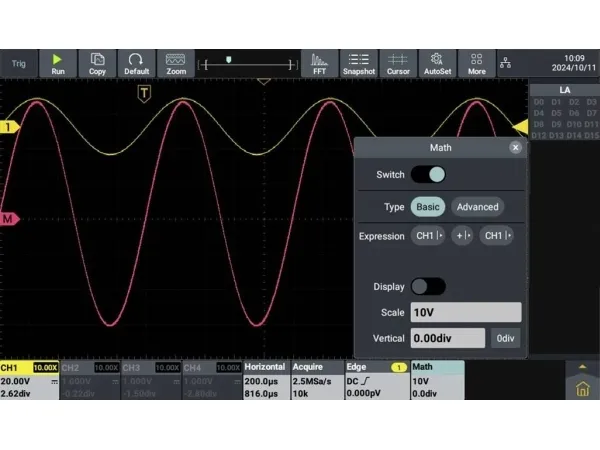Click the Copy icon in toolbar
The image size is (600, 450).
[97, 63]
